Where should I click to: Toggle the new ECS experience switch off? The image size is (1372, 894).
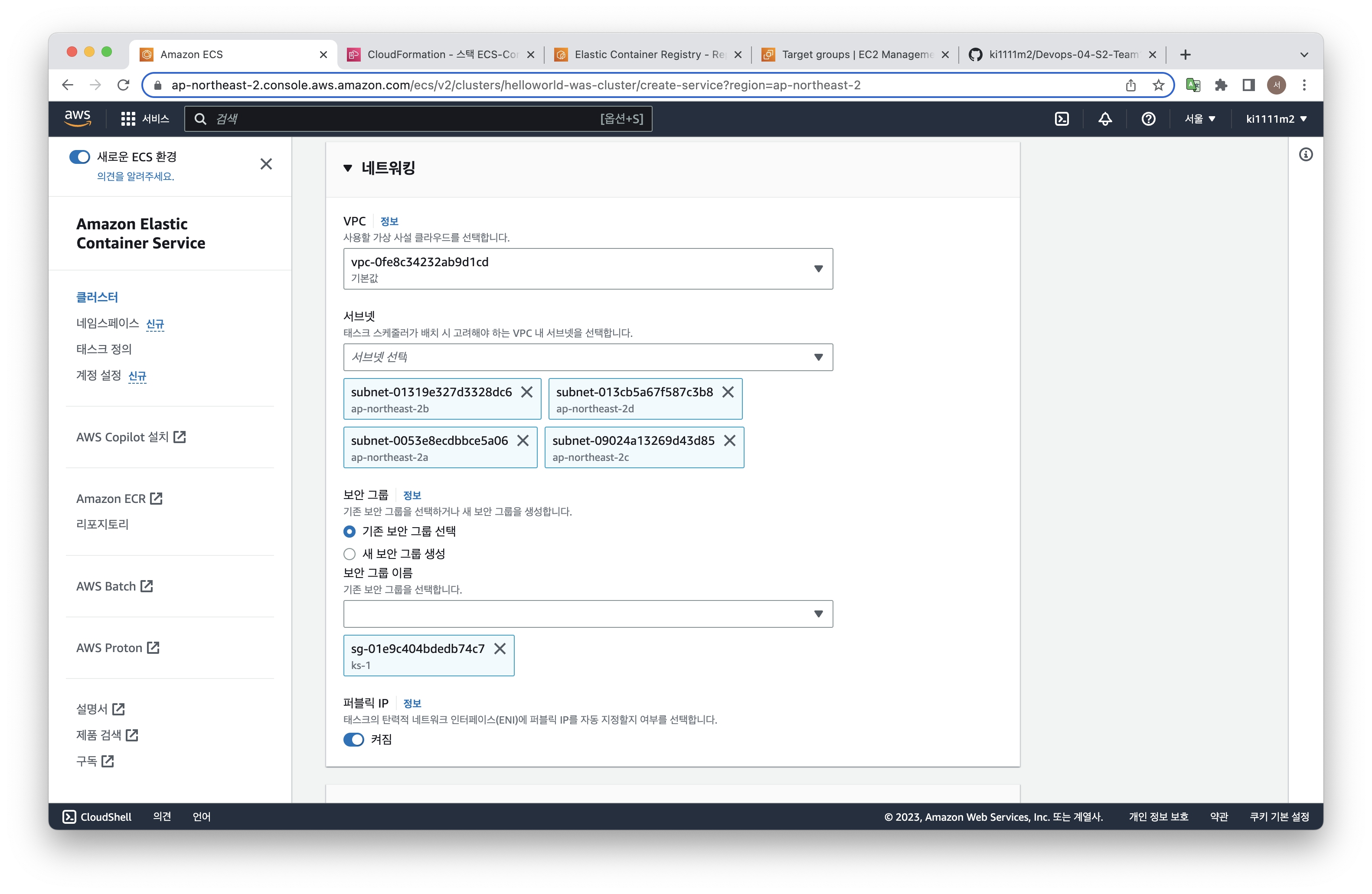[79, 157]
